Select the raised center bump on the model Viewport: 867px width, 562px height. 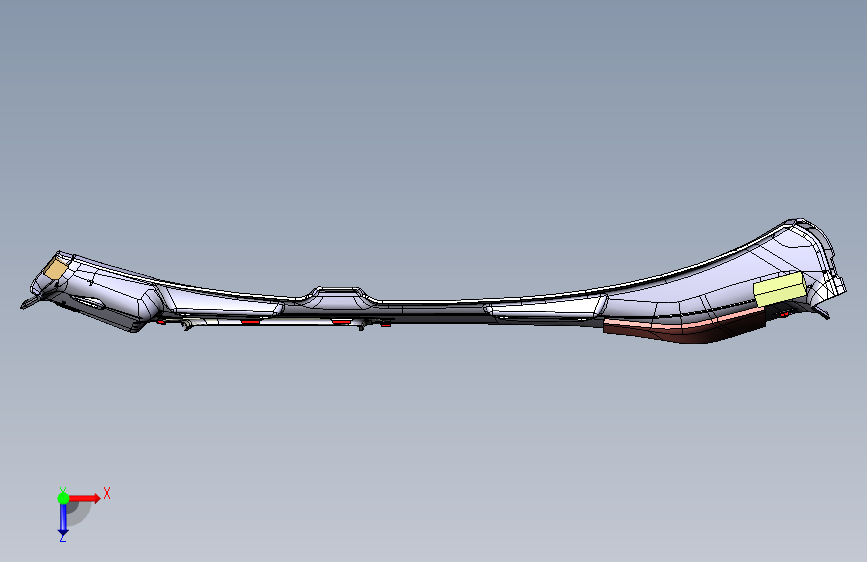point(339,296)
